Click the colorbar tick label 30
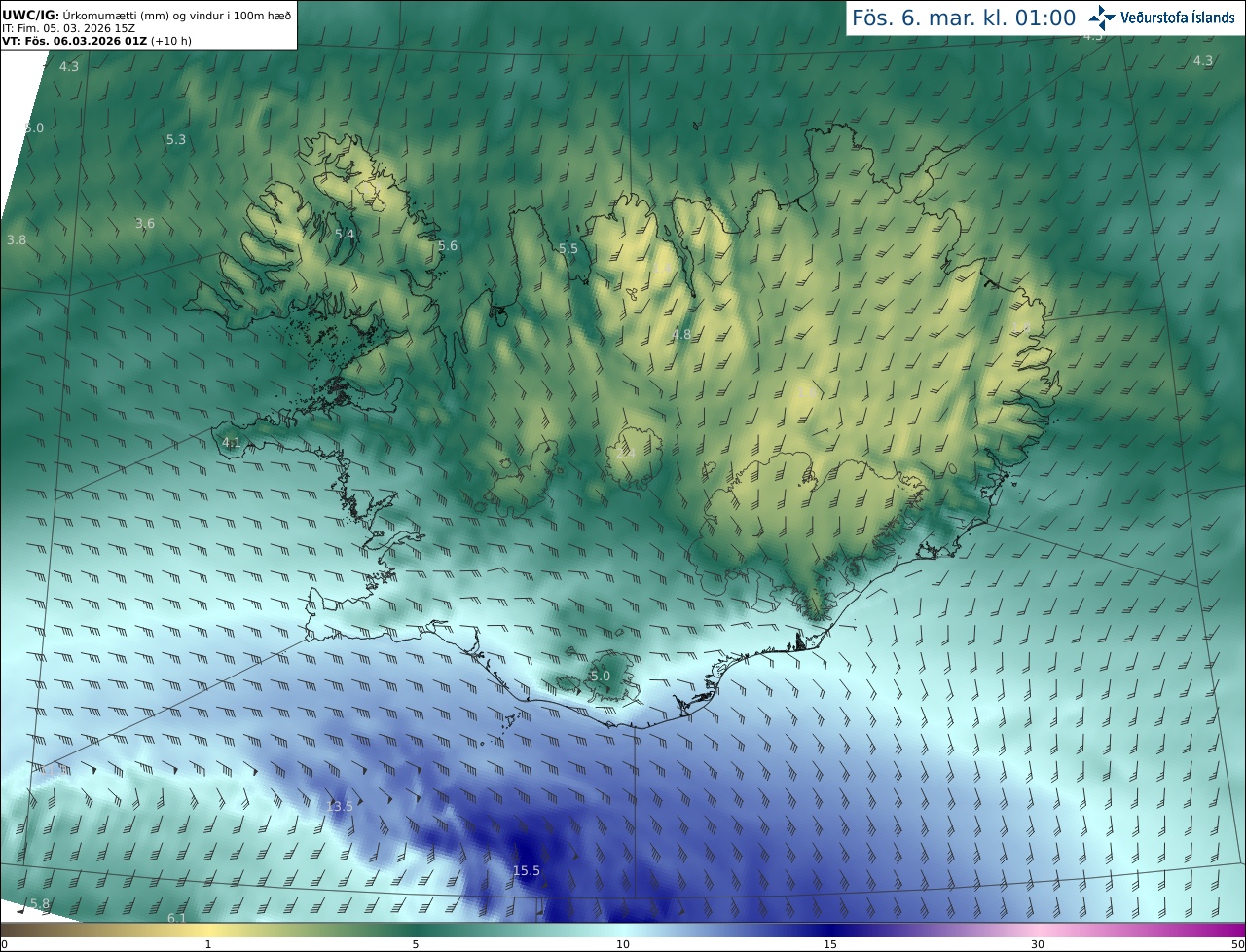The width and height of the screenshot is (1246, 952). pyautogui.click(x=1038, y=944)
